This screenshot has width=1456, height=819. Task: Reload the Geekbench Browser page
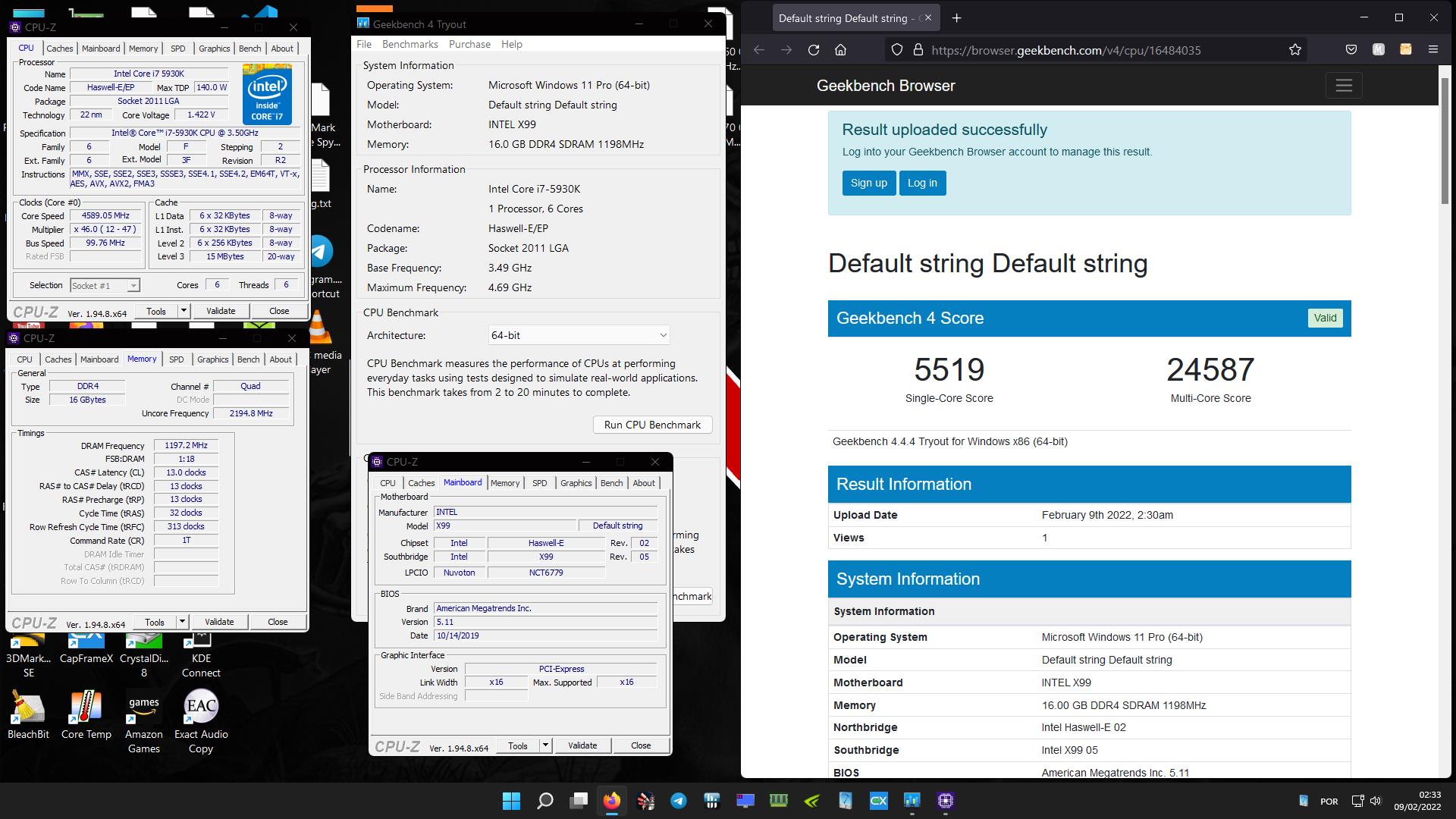tap(814, 50)
